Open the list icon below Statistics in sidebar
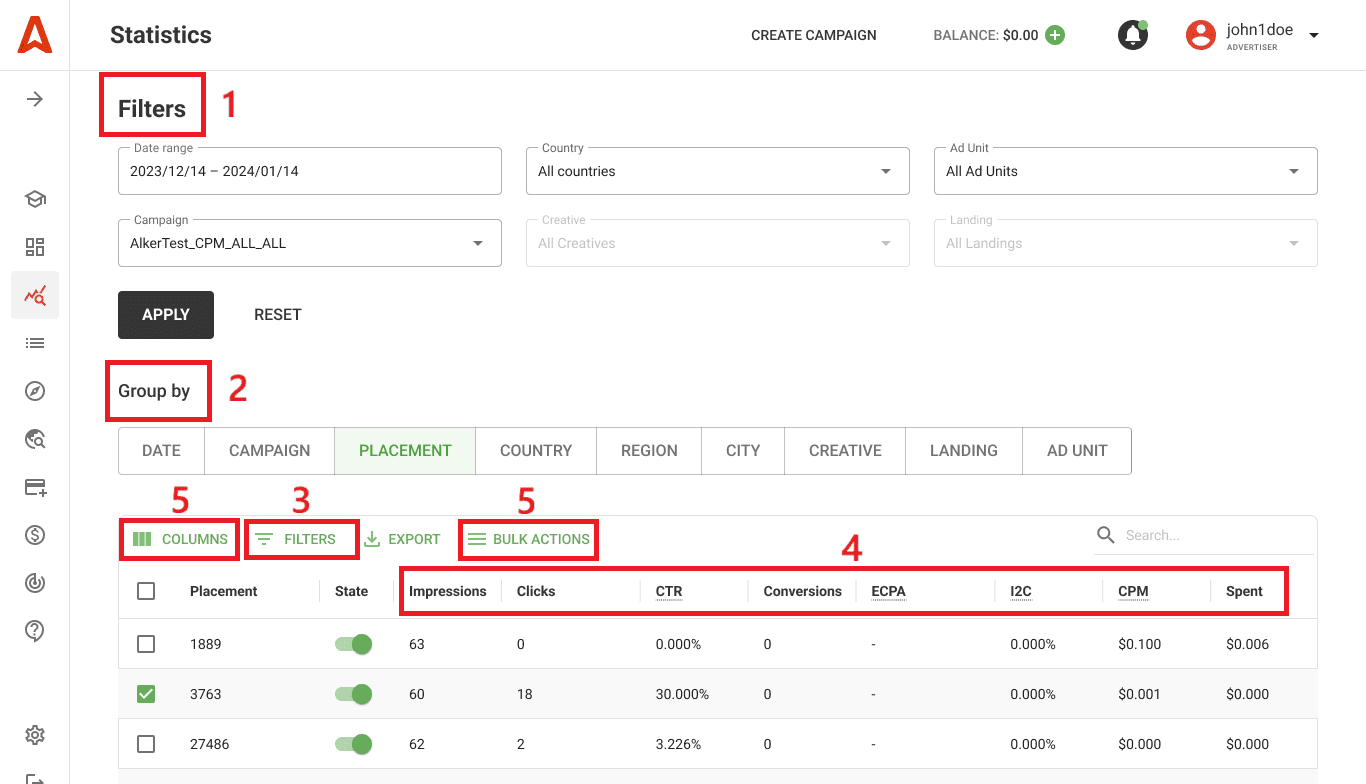Image resolution: width=1366 pixels, height=784 pixels. click(35, 343)
